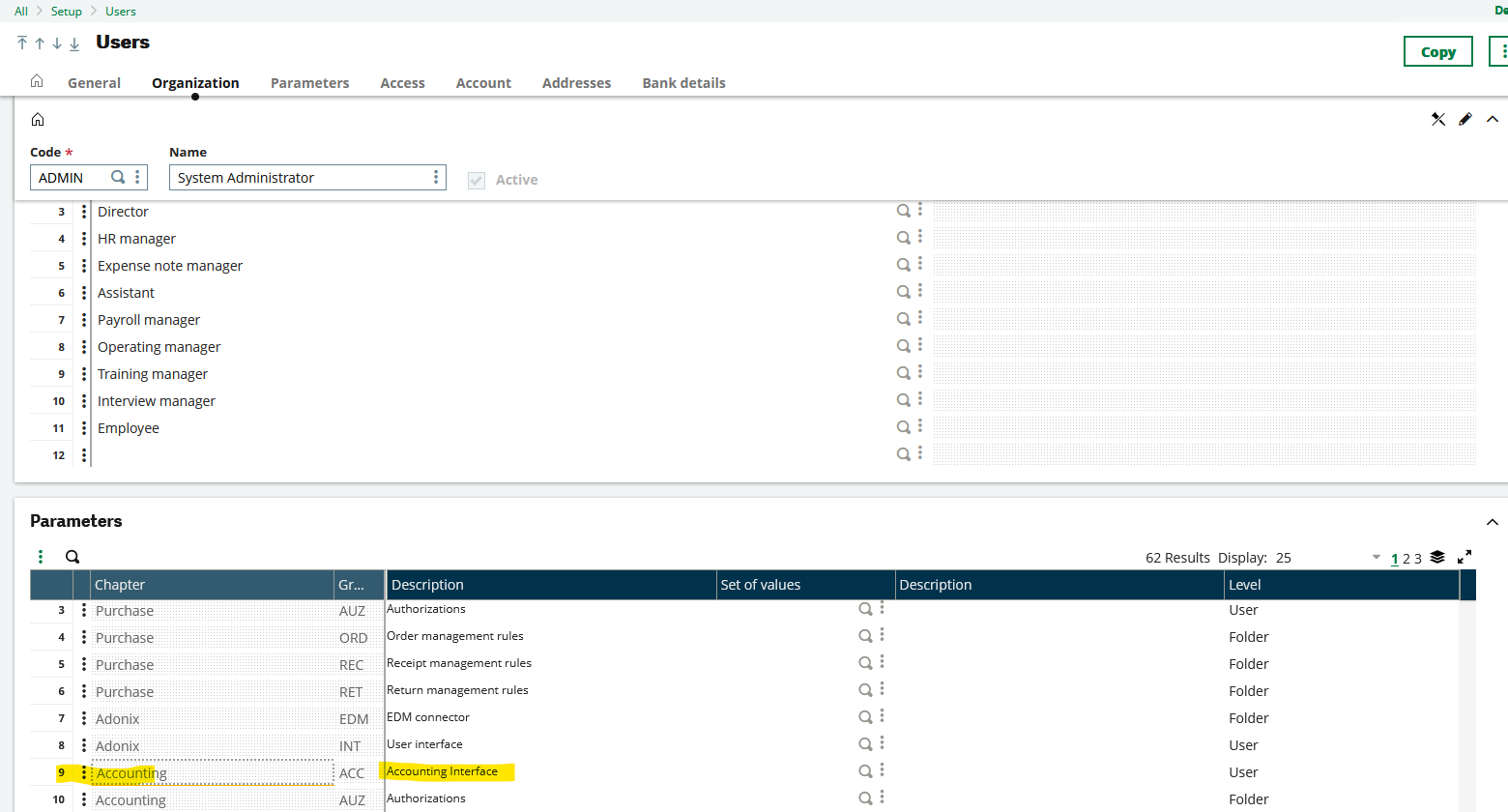Screen dimensions: 1508x812
Task: Open the search icon in Parameters grid toolbar
Action: click(72, 557)
